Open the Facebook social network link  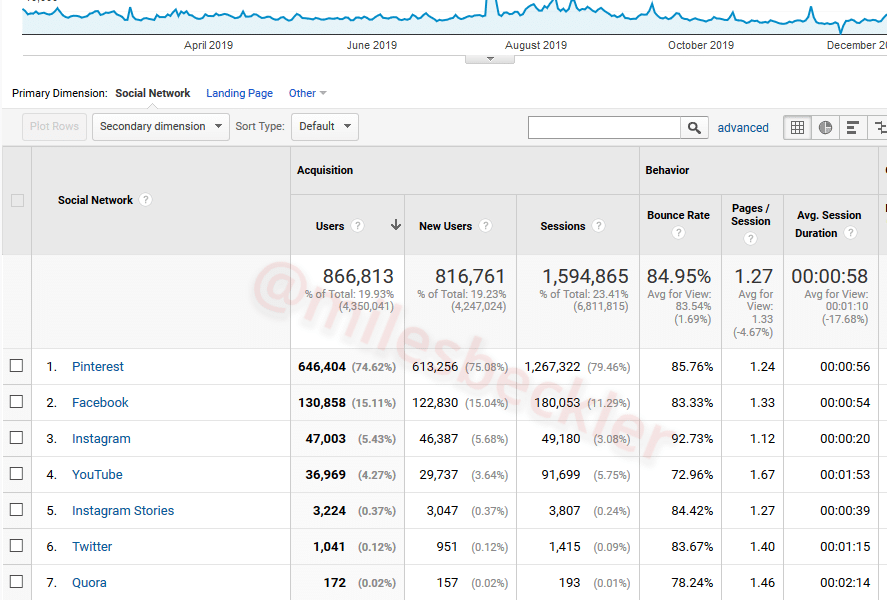100,403
